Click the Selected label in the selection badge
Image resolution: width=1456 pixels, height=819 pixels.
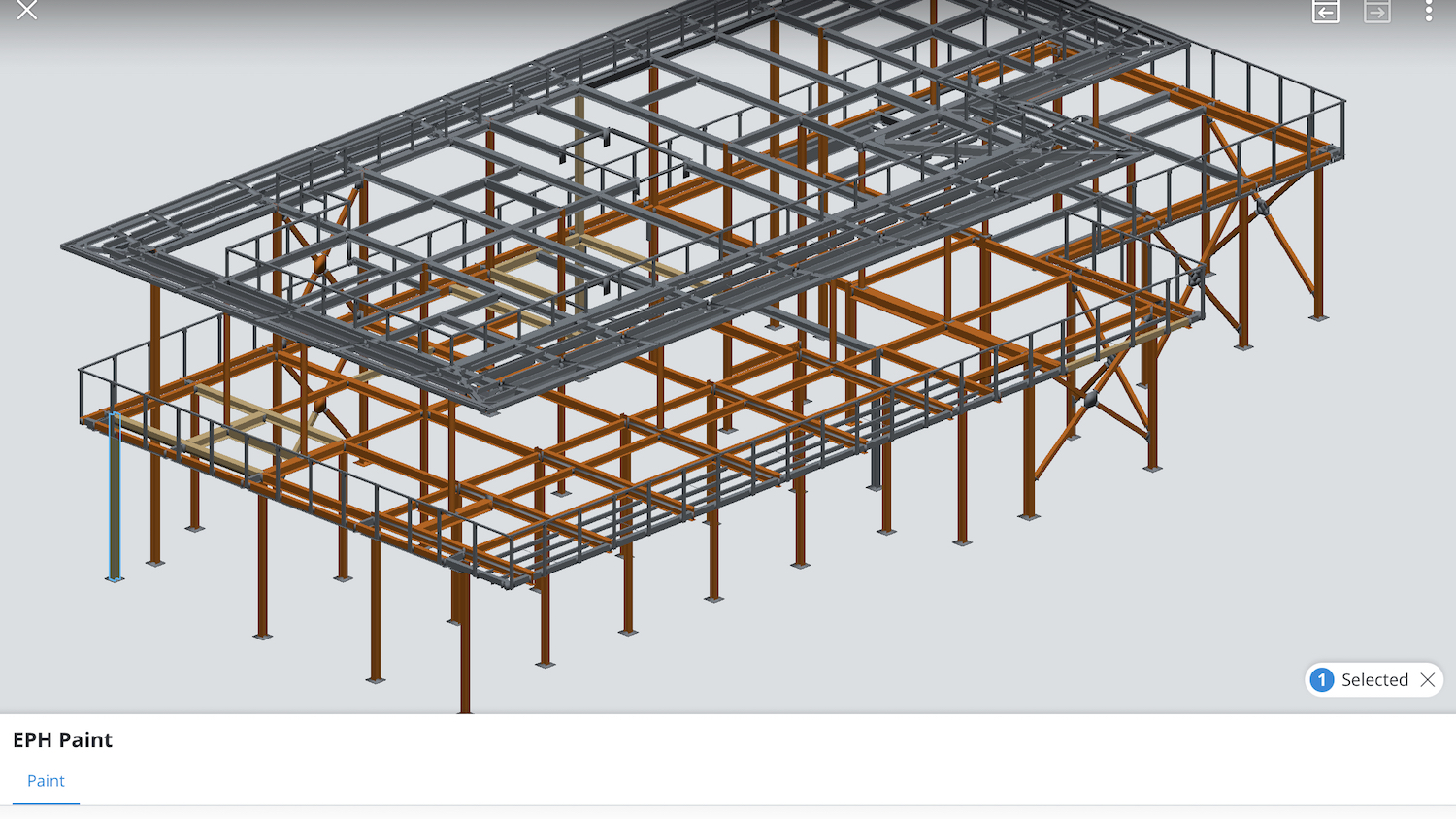(x=1373, y=680)
